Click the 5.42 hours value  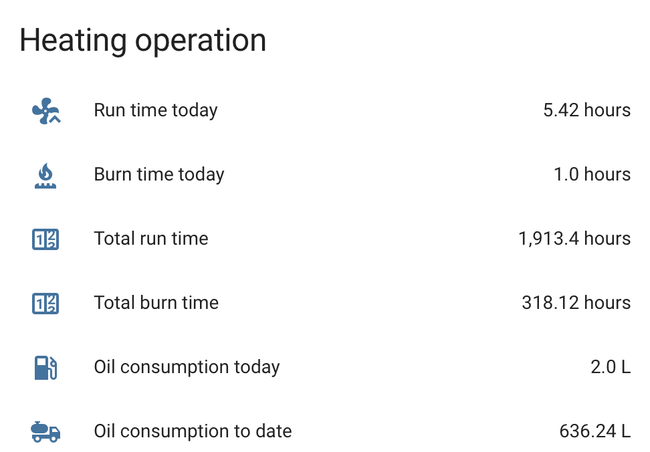586,111
